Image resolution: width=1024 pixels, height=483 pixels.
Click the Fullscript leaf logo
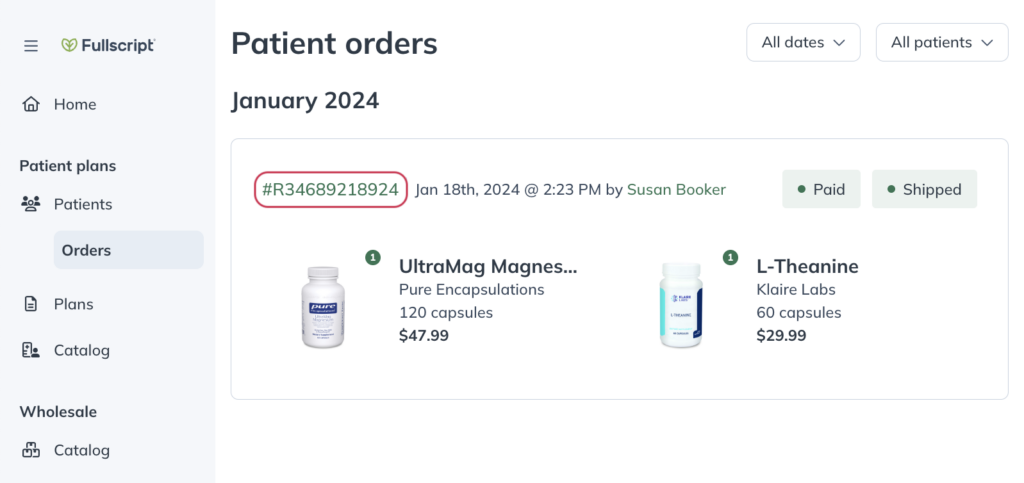click(x=69, y=45)
